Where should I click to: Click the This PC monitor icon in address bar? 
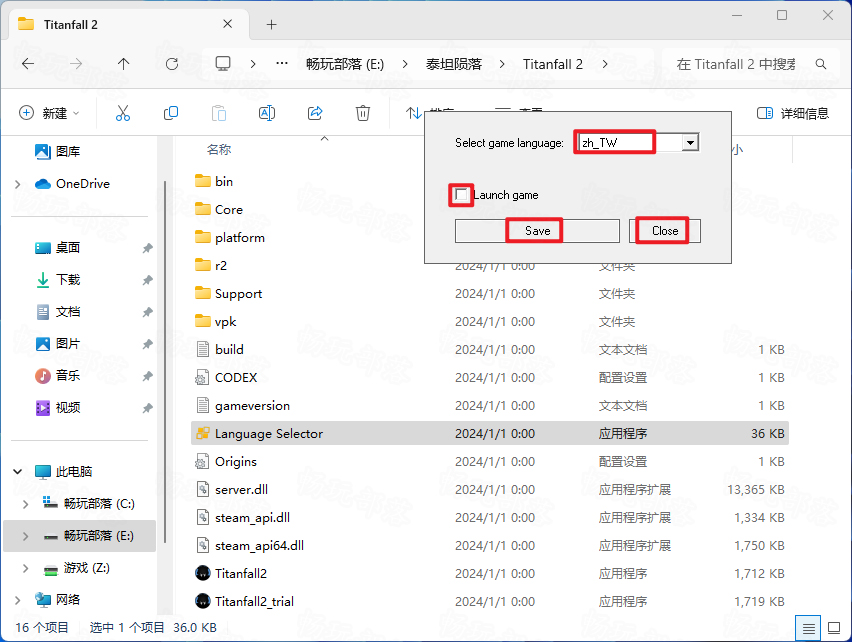[223, 64]
